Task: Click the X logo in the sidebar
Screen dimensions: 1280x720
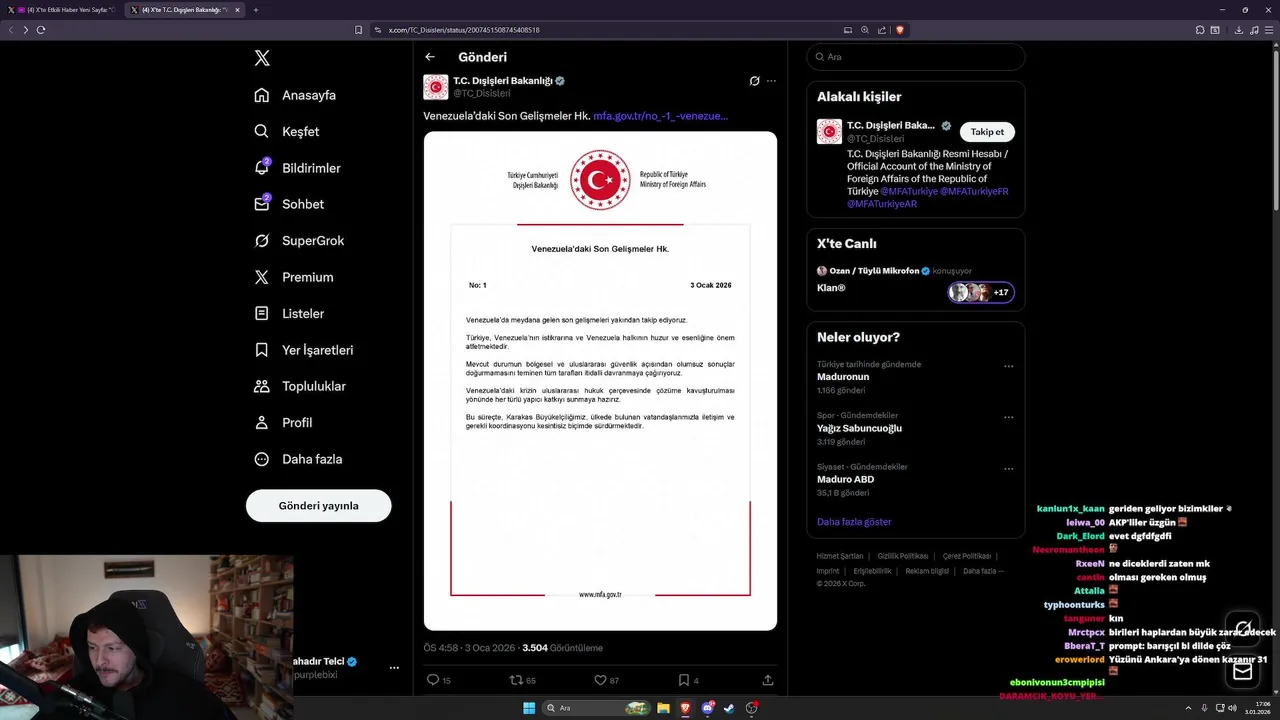Action: tap(262, 58)
